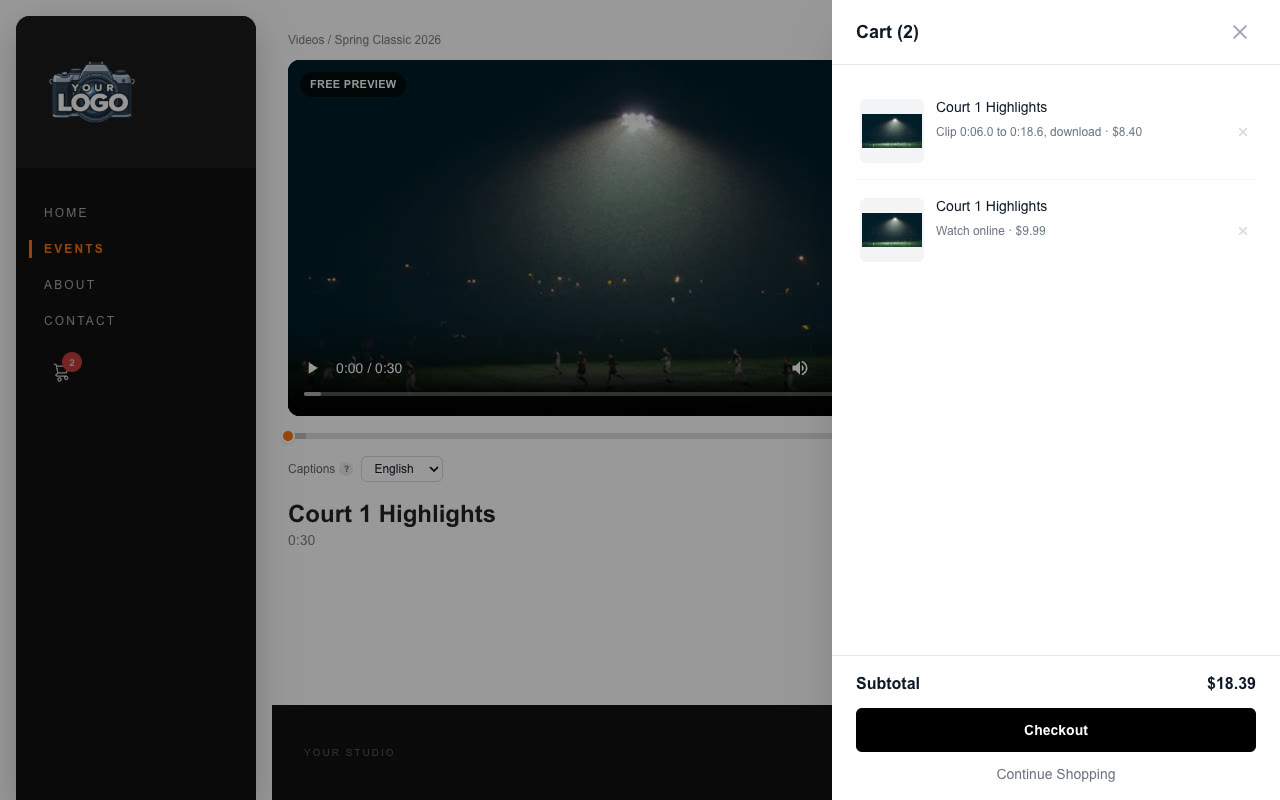The height and width of the screenshot is (800, 1280).
Task: Click the orange clip range handle below the video
Action: (x=288, y=436)
